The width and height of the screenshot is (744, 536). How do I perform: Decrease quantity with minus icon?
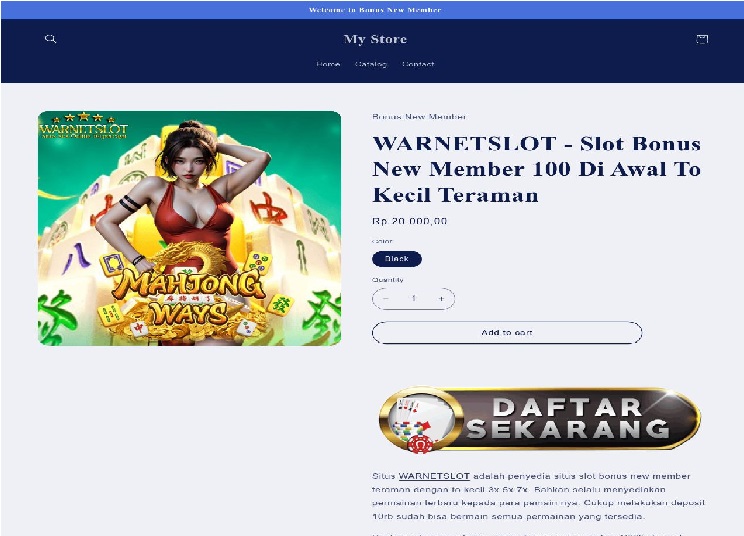[386, 298]
